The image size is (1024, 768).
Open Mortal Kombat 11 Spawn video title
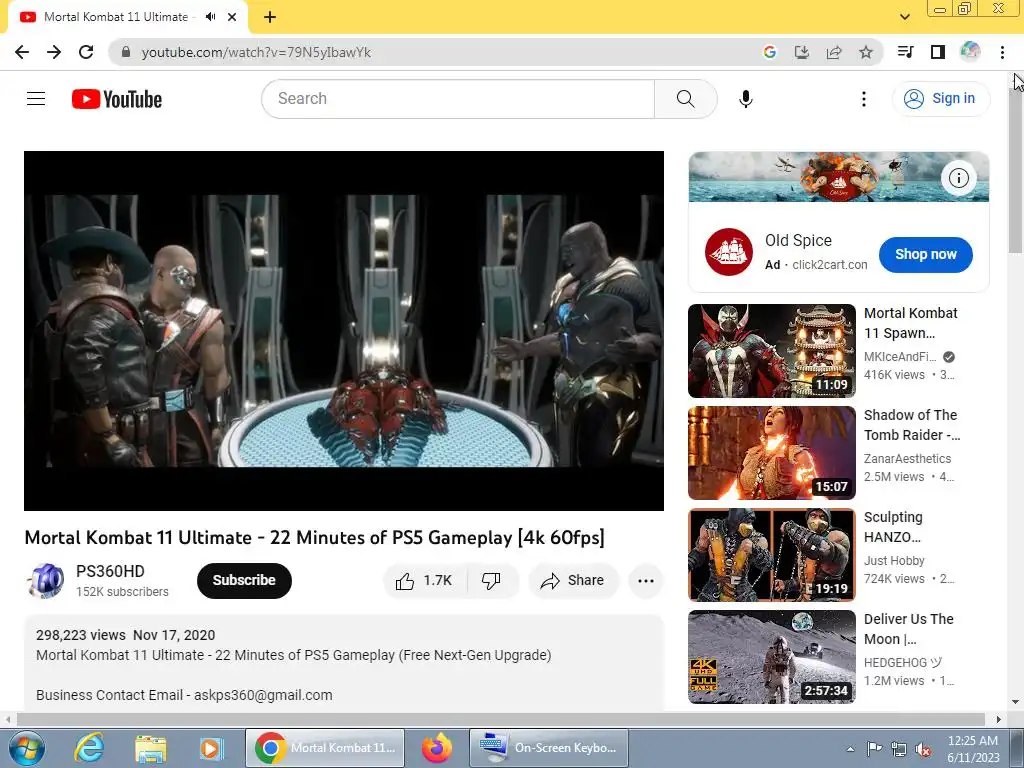click(910, 323)
